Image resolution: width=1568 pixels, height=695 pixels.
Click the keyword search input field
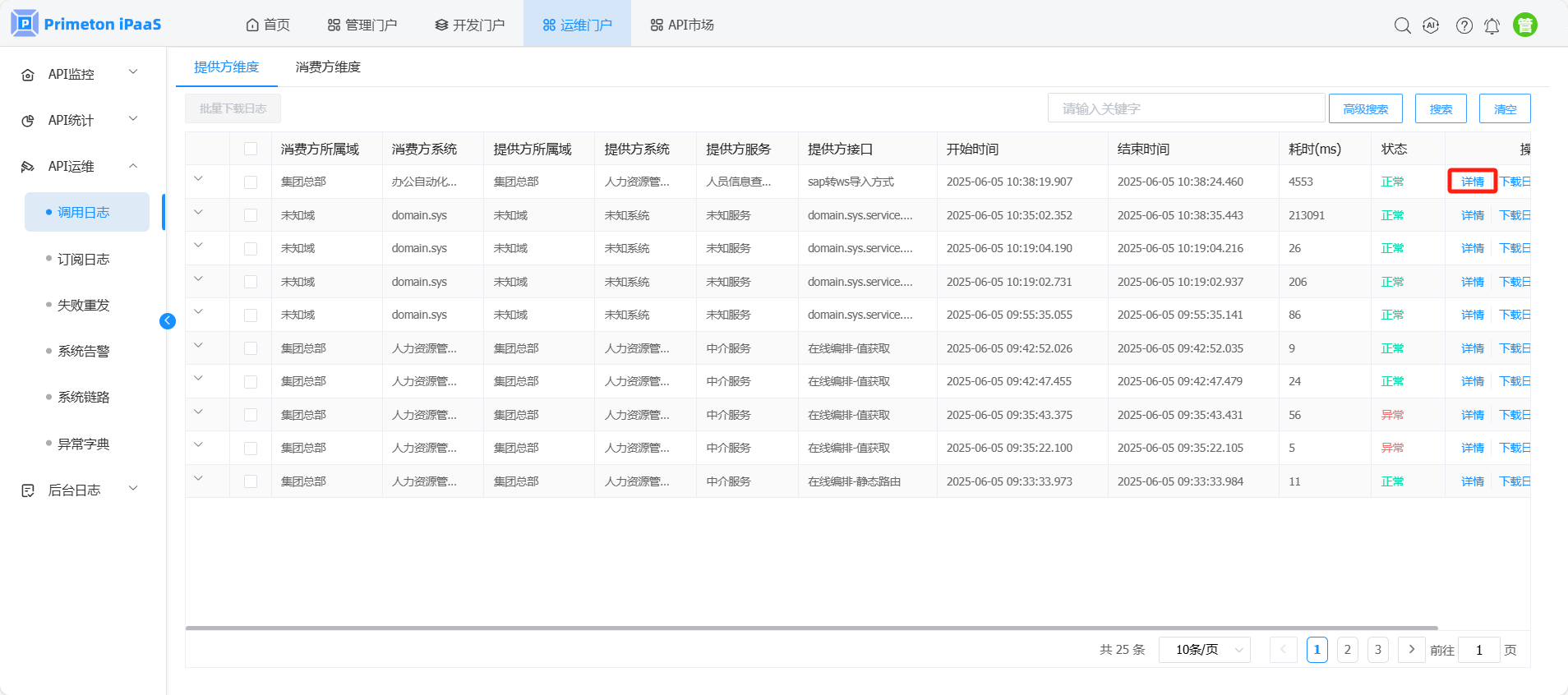click(1185, 108)
